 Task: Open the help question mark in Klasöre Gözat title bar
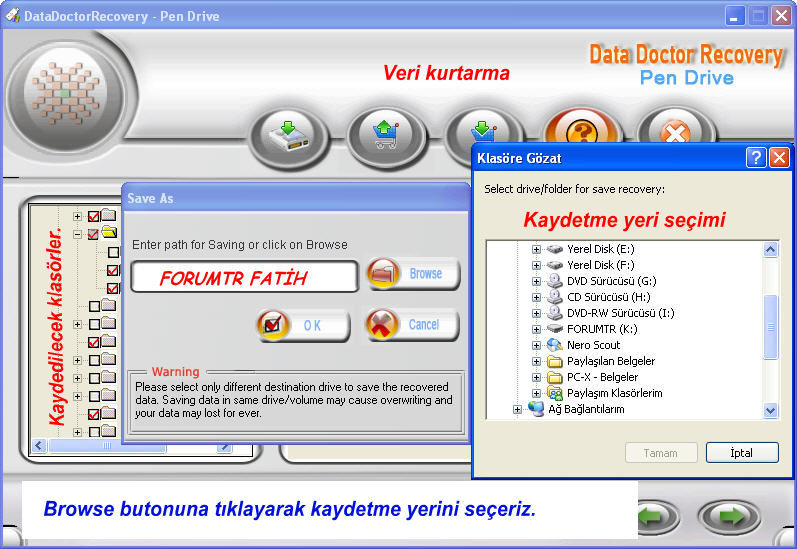tap(756, 158)
